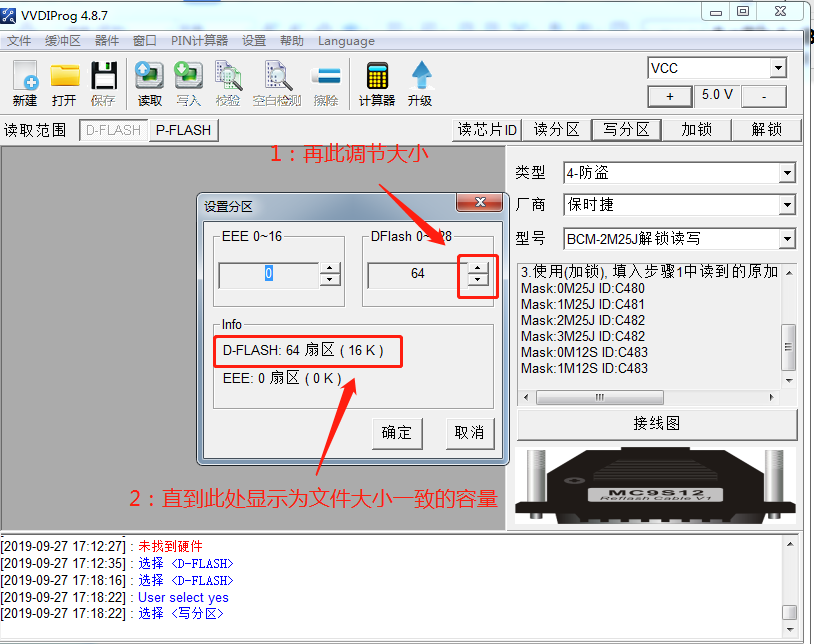Open the PIN计算器 menu
The height and width of the screenshot is (644, 814).
[199, 41]
